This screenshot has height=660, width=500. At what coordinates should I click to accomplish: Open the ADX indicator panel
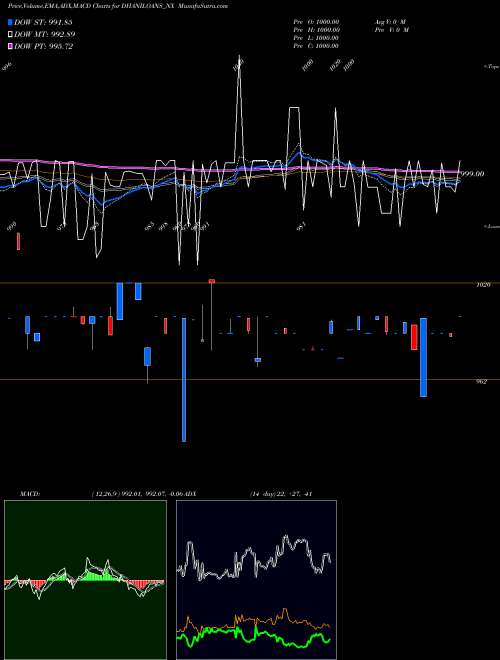(256, 580)
